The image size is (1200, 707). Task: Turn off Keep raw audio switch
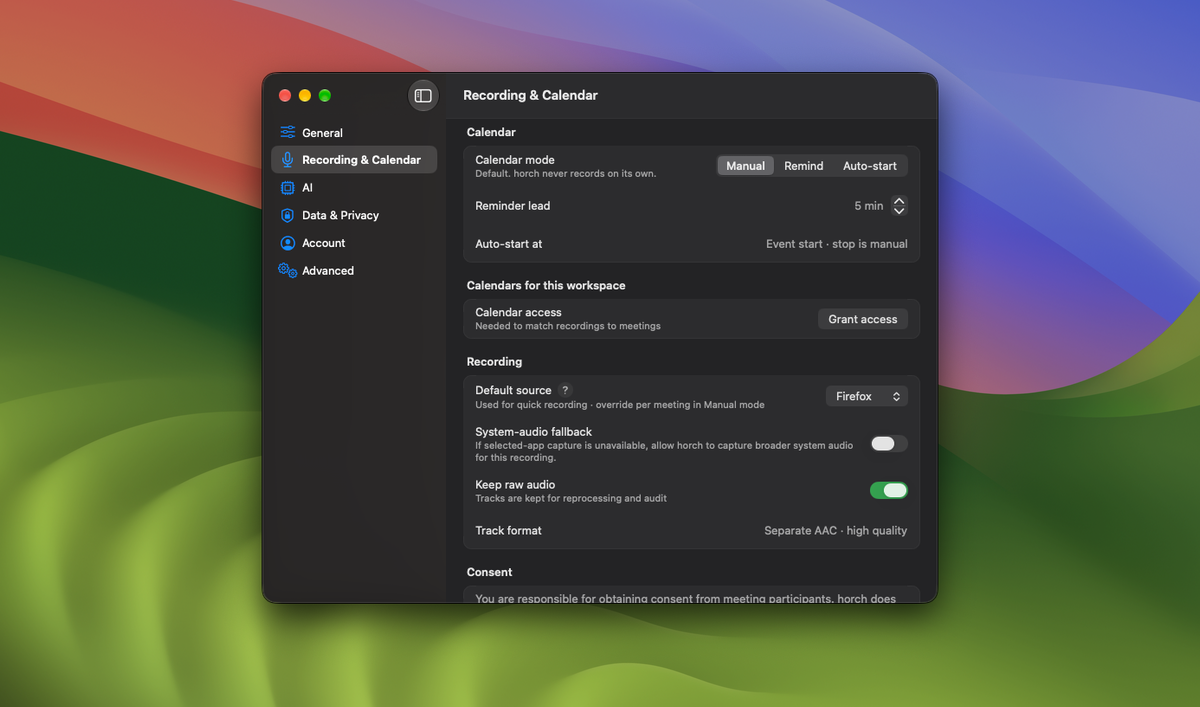click(x=889, y=490)
